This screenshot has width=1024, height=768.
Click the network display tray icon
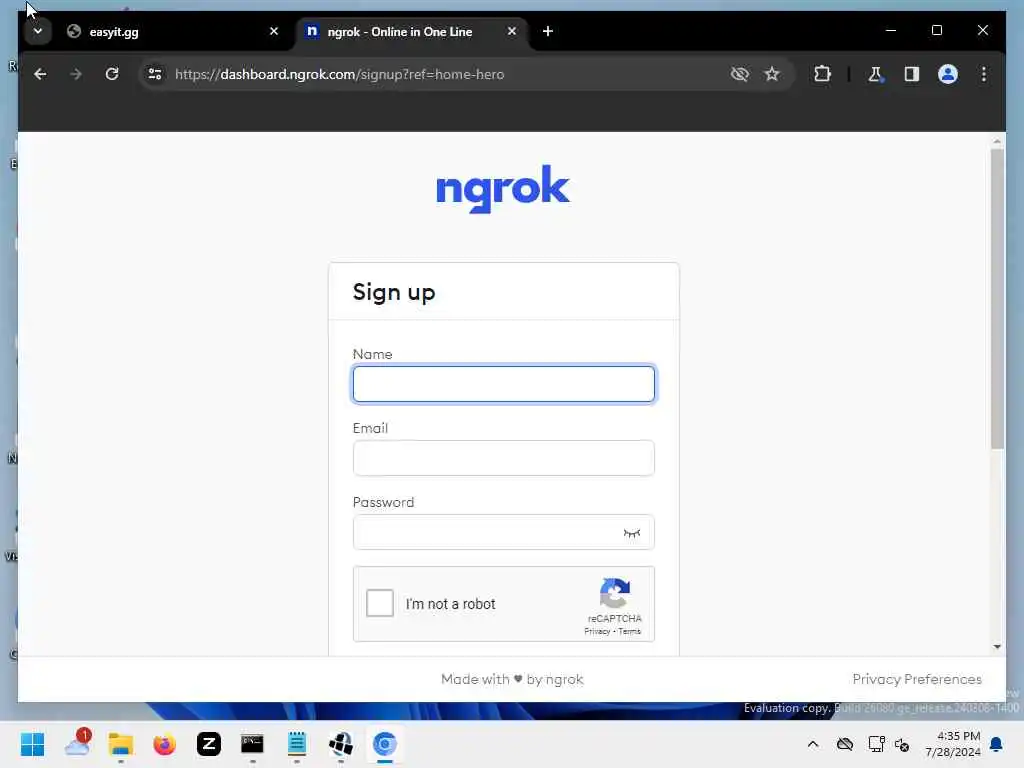pos(876,744)
